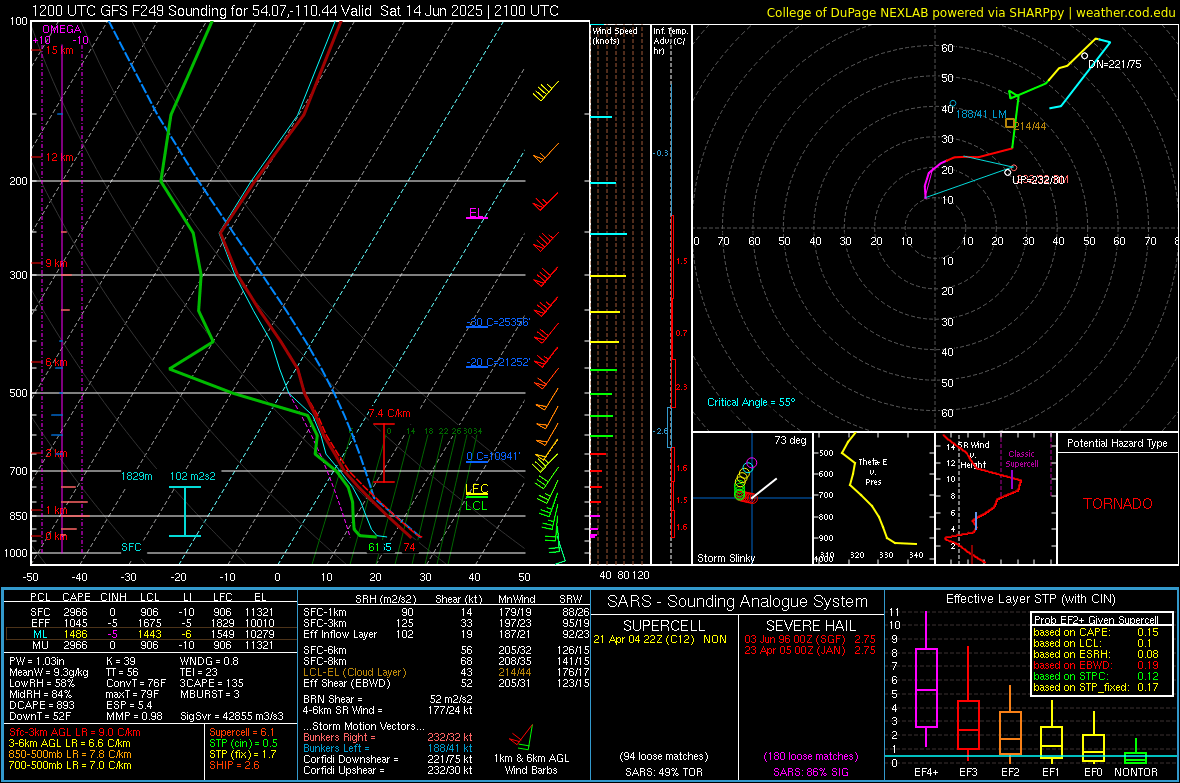Viewport: 1180px width, 783px height.
Task: Click the Corfidi Downshear row
Action: pyautogui.click(x=388, y=759)
